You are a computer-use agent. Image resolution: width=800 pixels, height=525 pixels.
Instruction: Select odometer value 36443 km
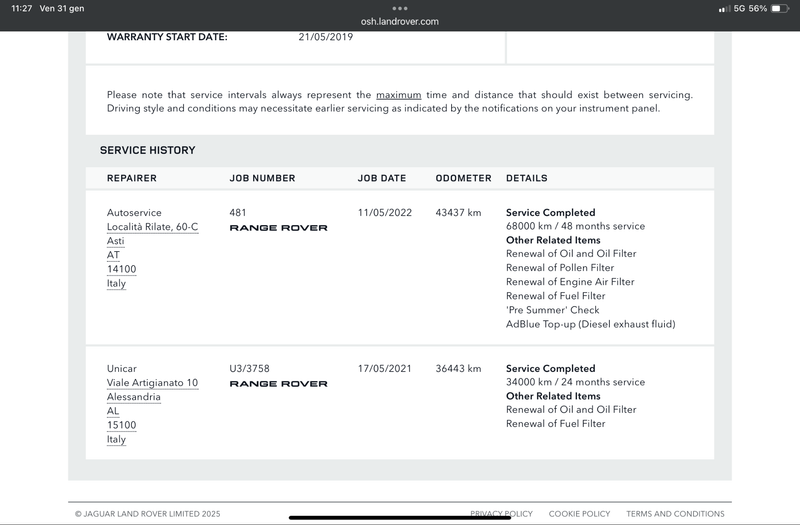click(x=458, y=369)
